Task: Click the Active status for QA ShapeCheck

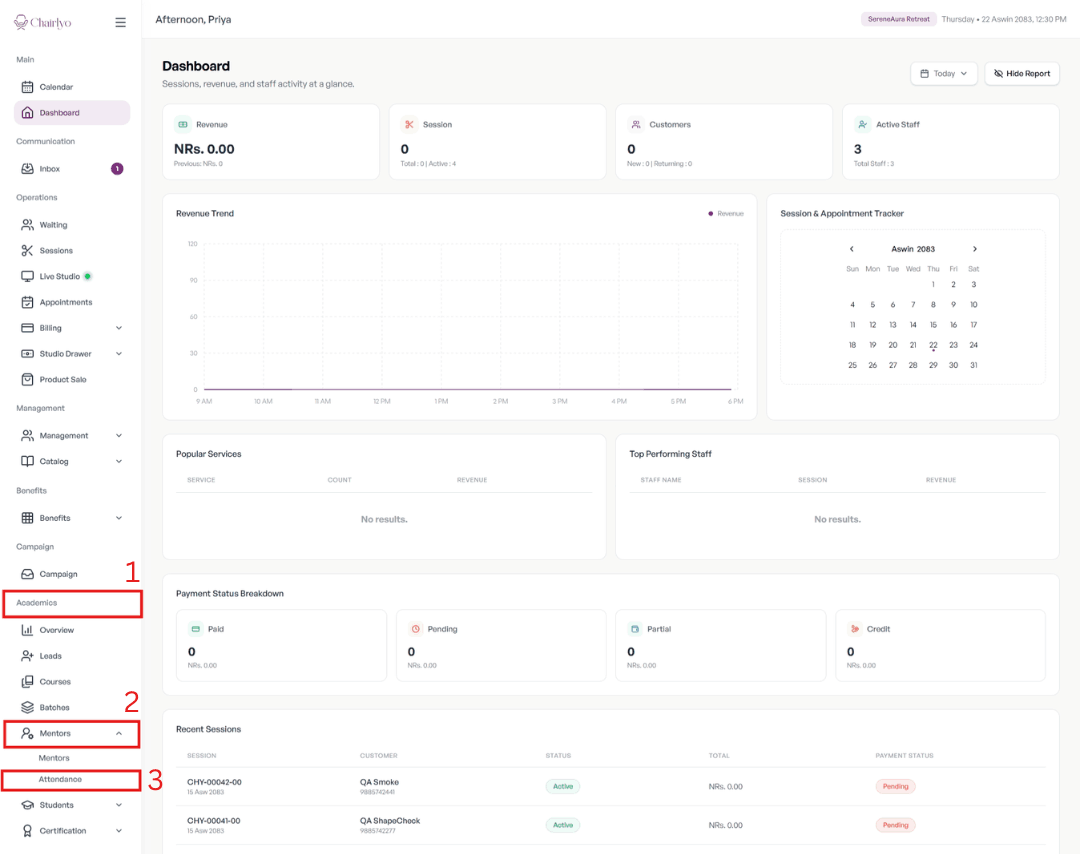Action: point(563,825)
